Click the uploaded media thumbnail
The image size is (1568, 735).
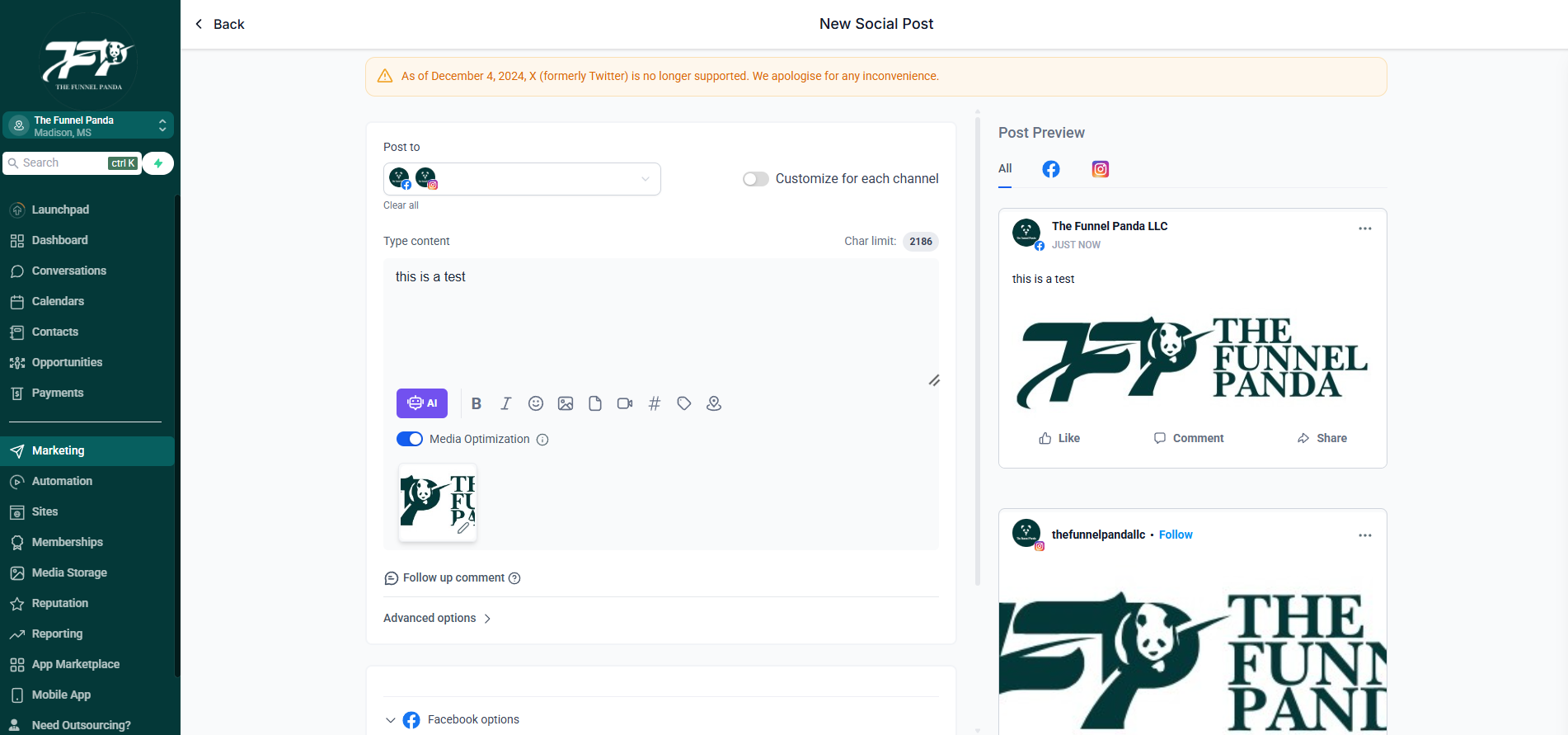[x=437, y=502]
